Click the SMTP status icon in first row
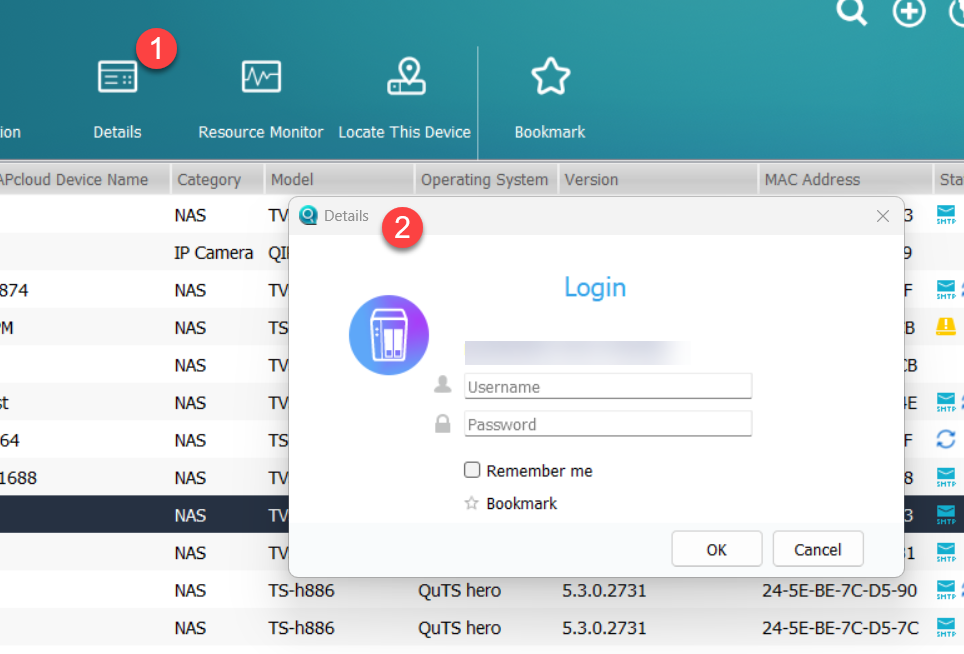964x654 pixels. point(945,214)
